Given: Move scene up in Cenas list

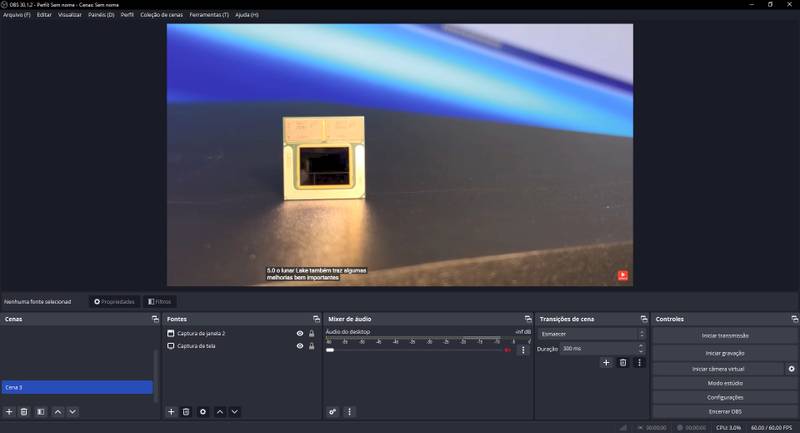Looking at the screenshot, I should 58,412.
